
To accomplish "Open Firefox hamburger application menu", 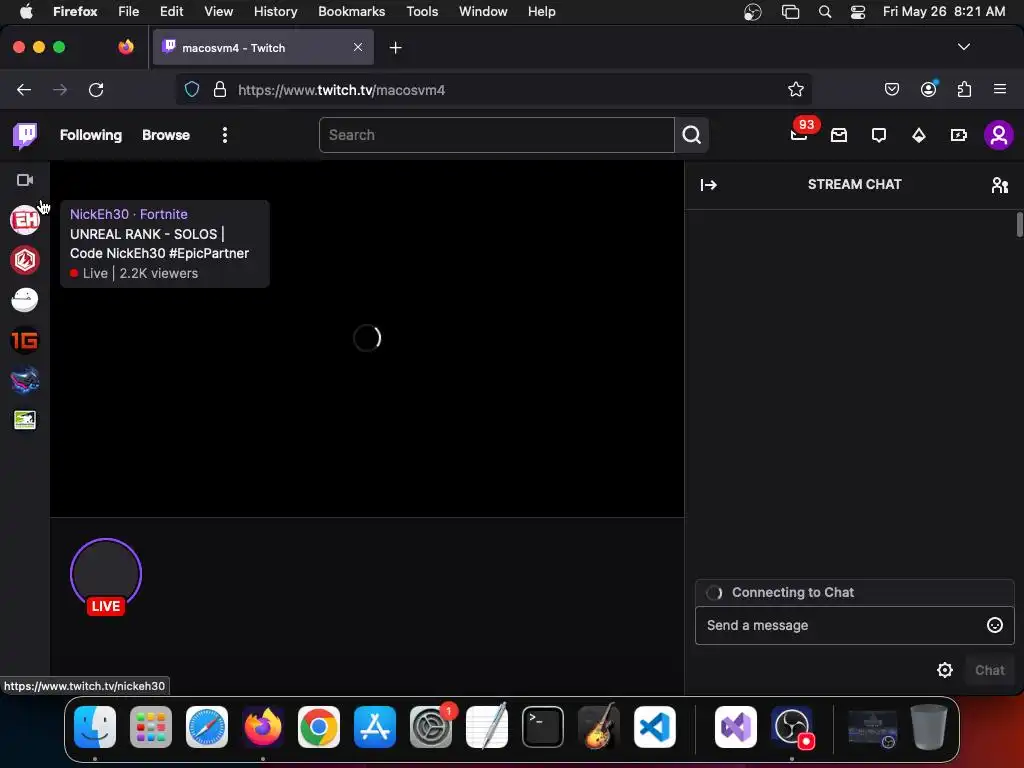I will (x=1000, y=89).
